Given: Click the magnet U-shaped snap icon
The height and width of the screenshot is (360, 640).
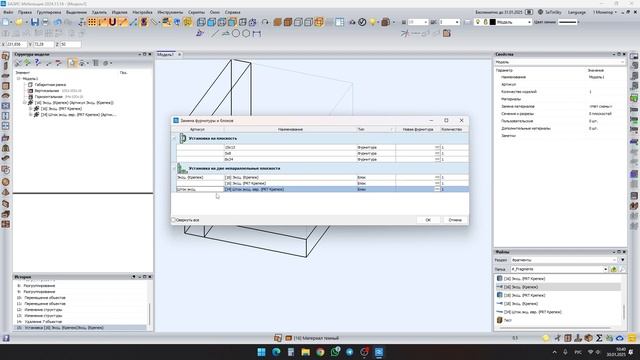Looking at the screenshot, I should [x=112, y=22].
